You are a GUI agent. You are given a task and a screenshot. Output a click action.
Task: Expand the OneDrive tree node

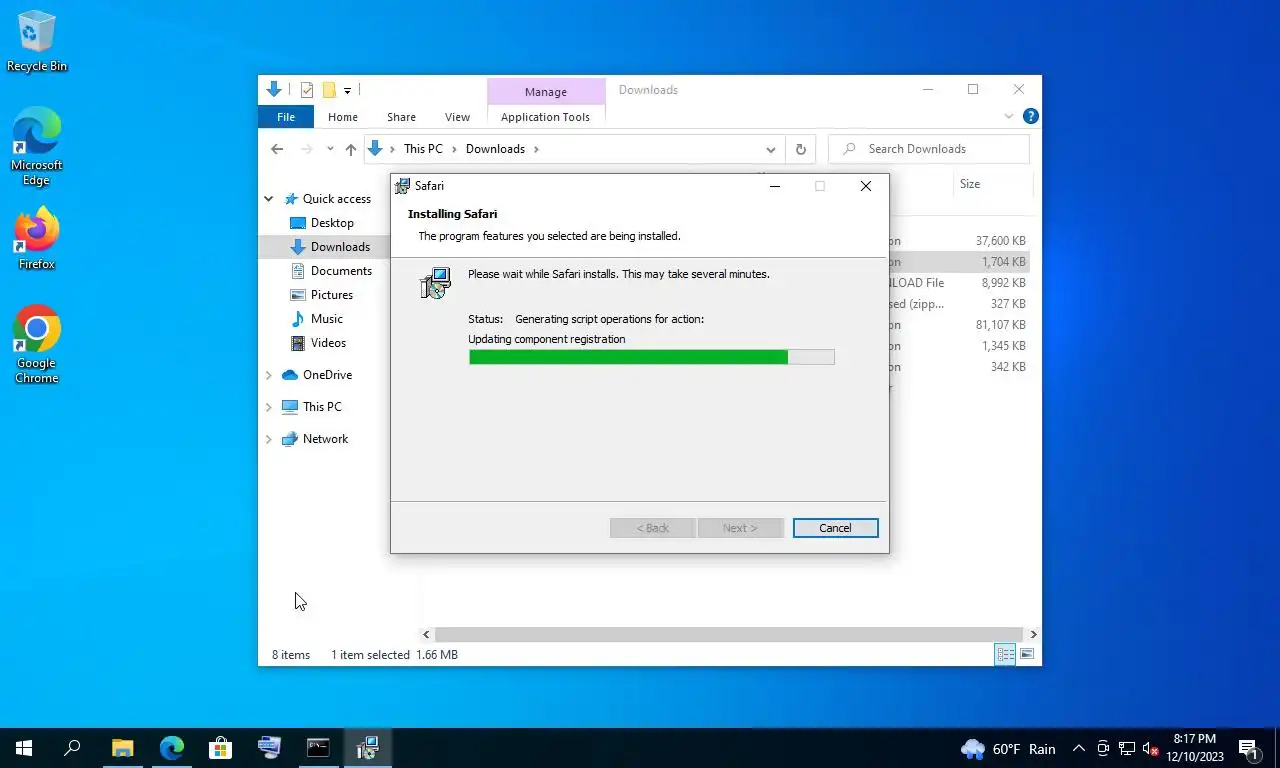coord(268,375)
